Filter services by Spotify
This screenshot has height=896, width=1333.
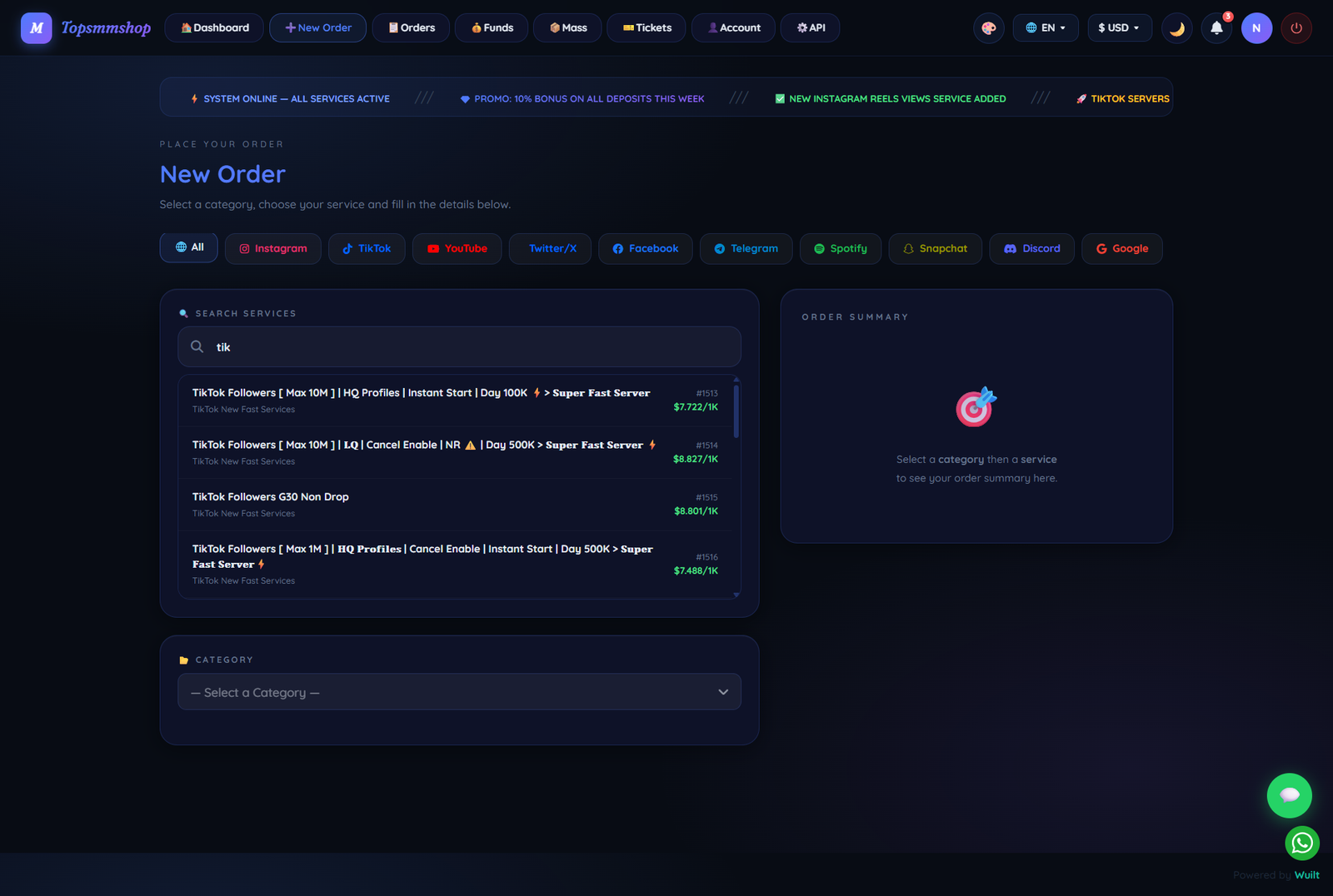click(x=840, y=248)
